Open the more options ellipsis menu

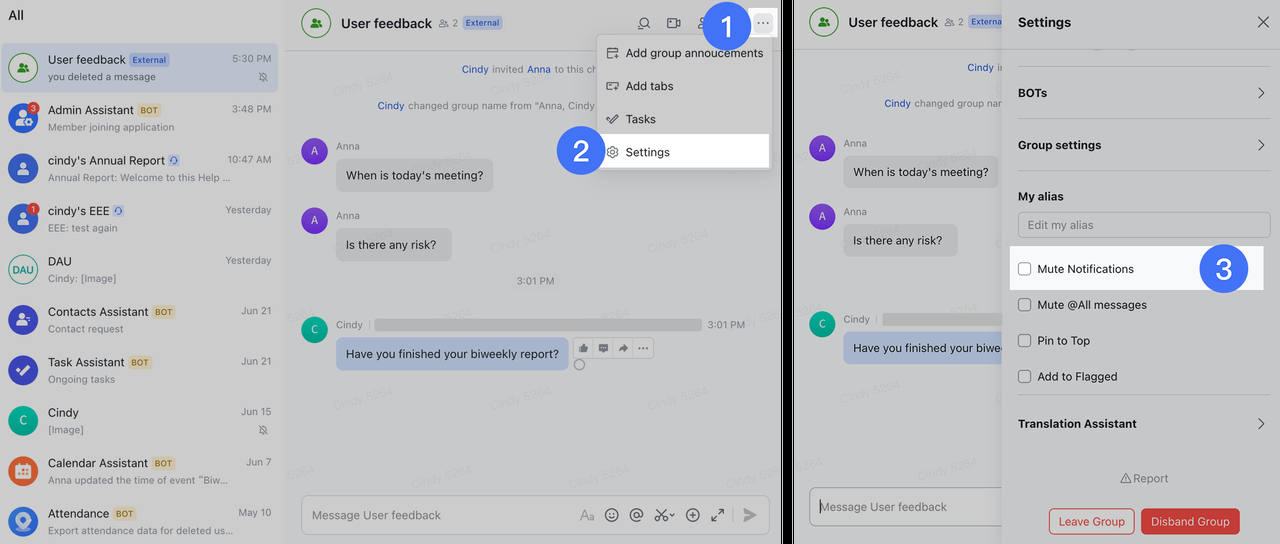point(763,23)
